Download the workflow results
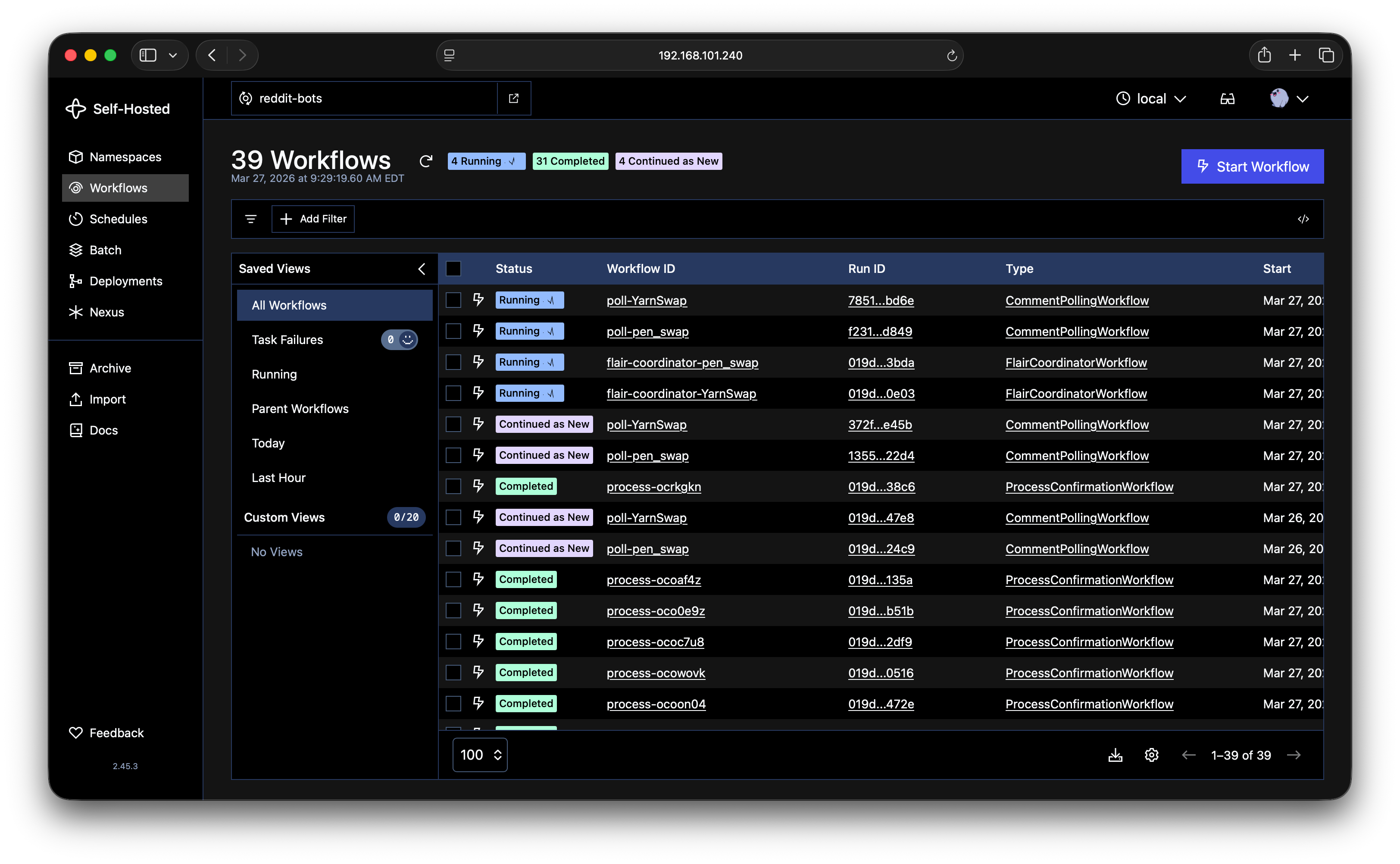 point(1116,754)
